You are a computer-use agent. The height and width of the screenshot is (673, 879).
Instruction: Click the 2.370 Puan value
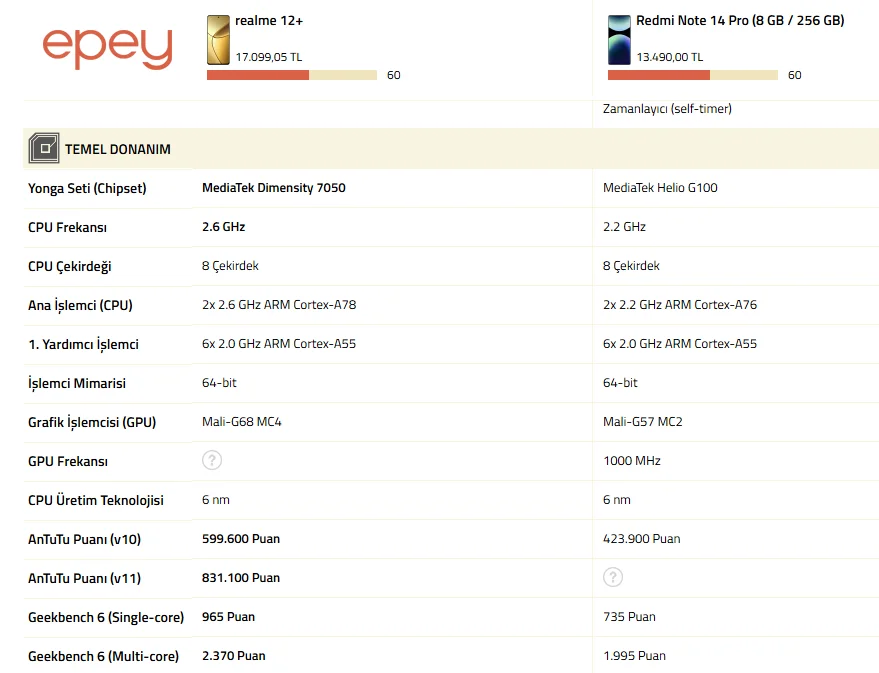[233, 656]
